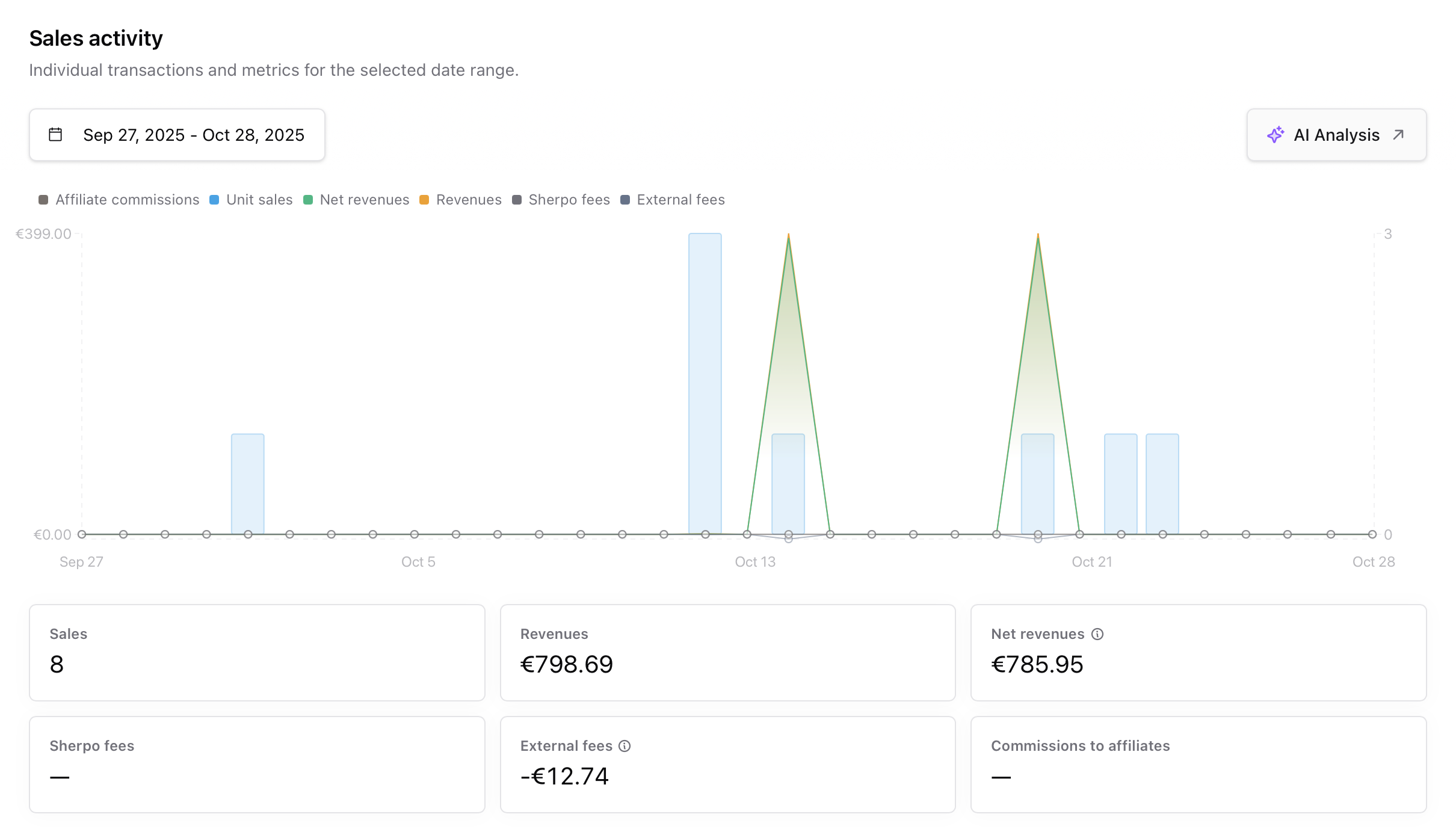Open the External fees info tooltip icon
Image resolution: width=1456 pixels, height=829 pixels.
(x=625, y=745)
